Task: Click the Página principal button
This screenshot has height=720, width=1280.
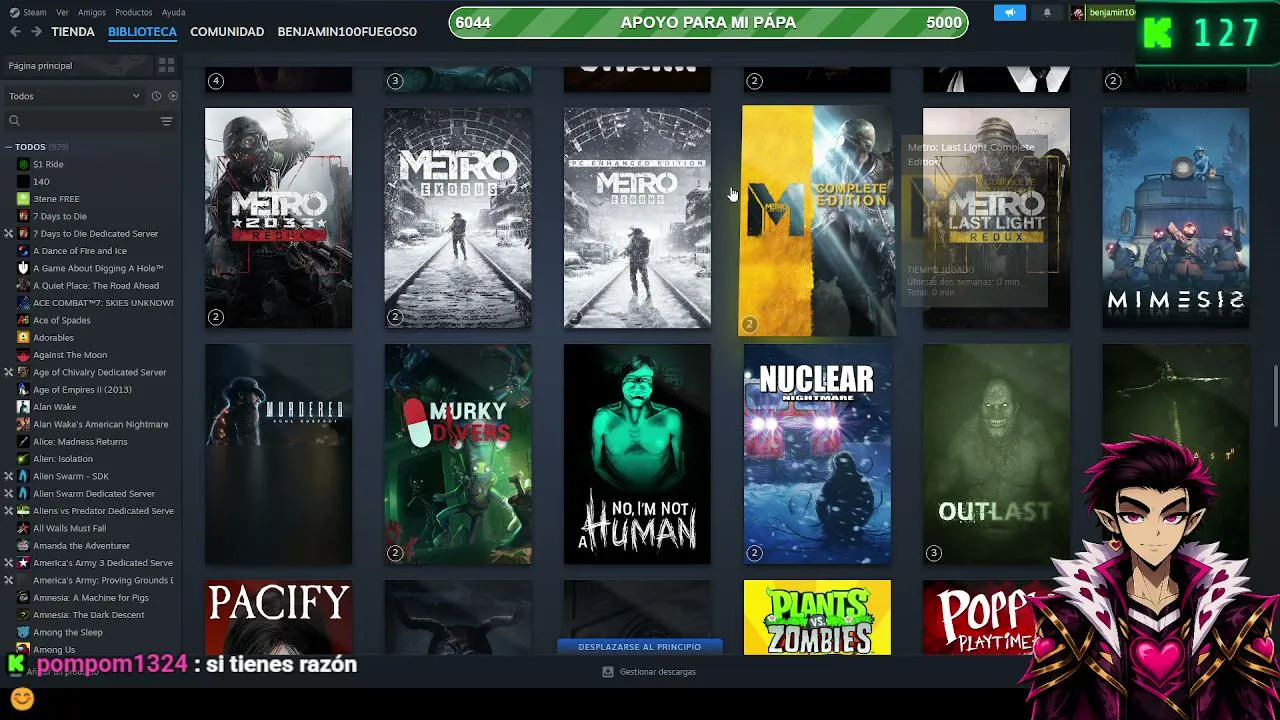Action: (x=75, y=65)
